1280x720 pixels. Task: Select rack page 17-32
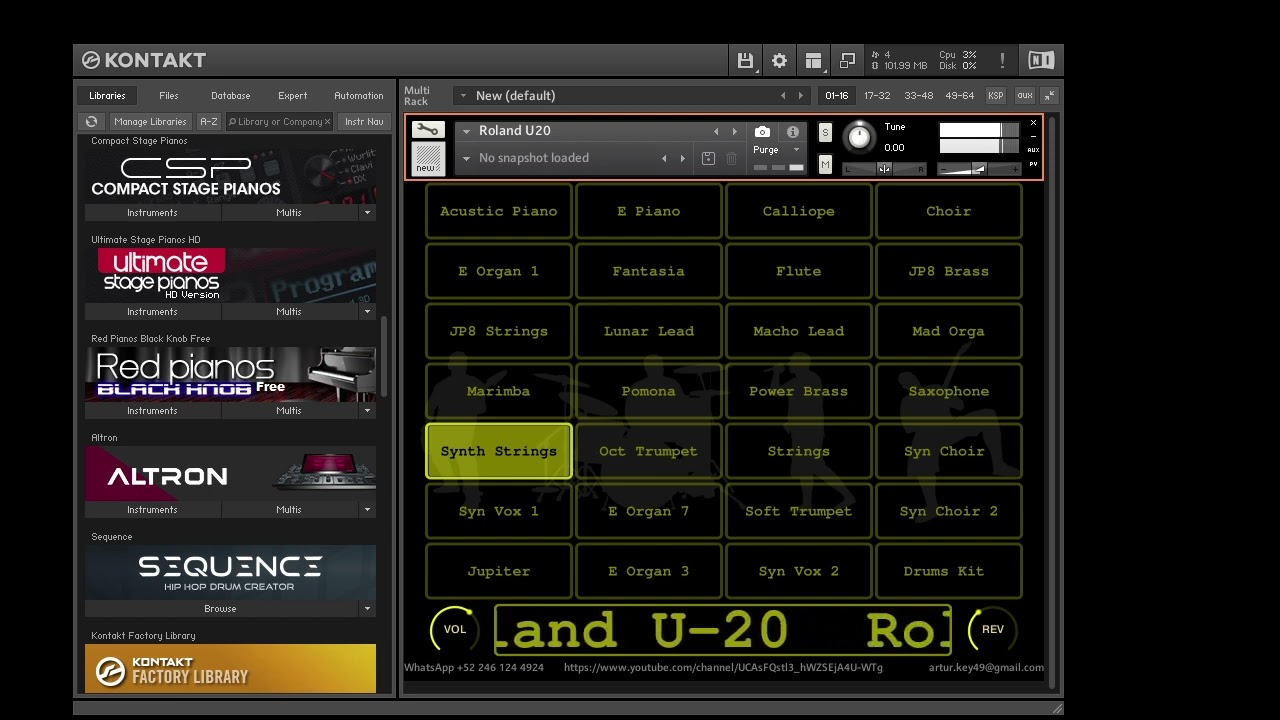point(877,96)
